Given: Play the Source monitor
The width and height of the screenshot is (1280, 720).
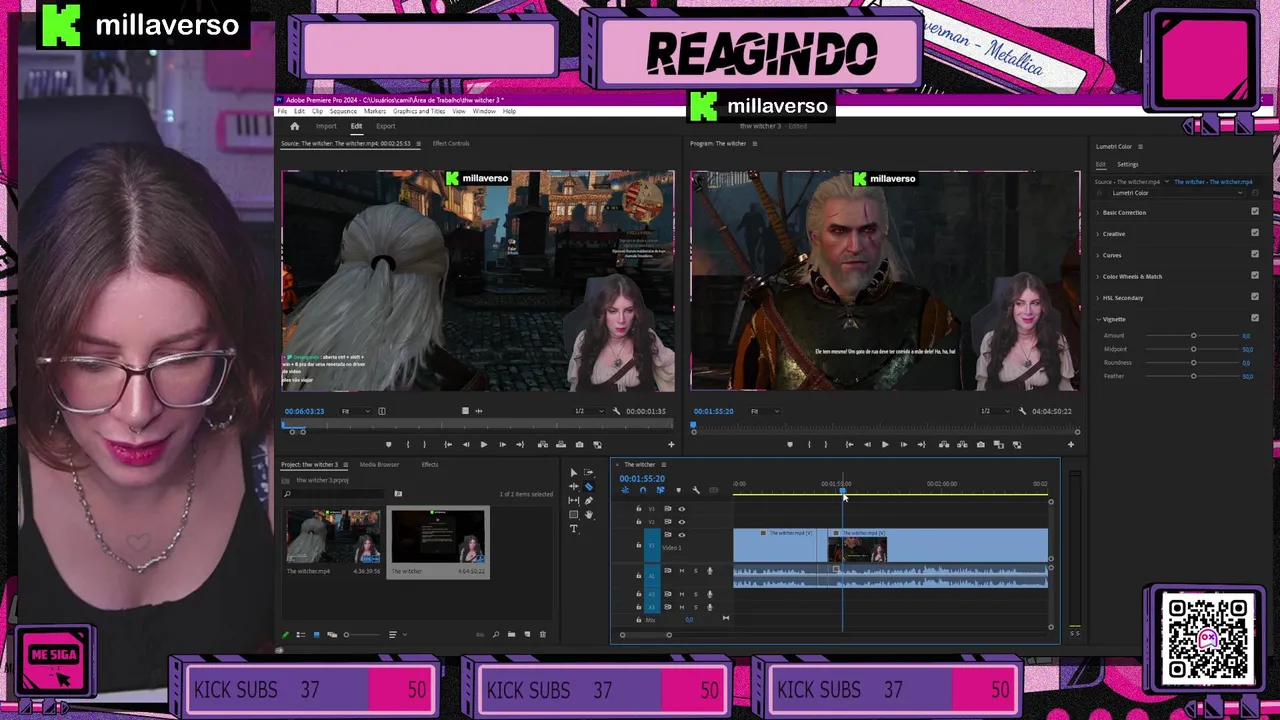Looking at the screenshot, I should pos(484,444).
